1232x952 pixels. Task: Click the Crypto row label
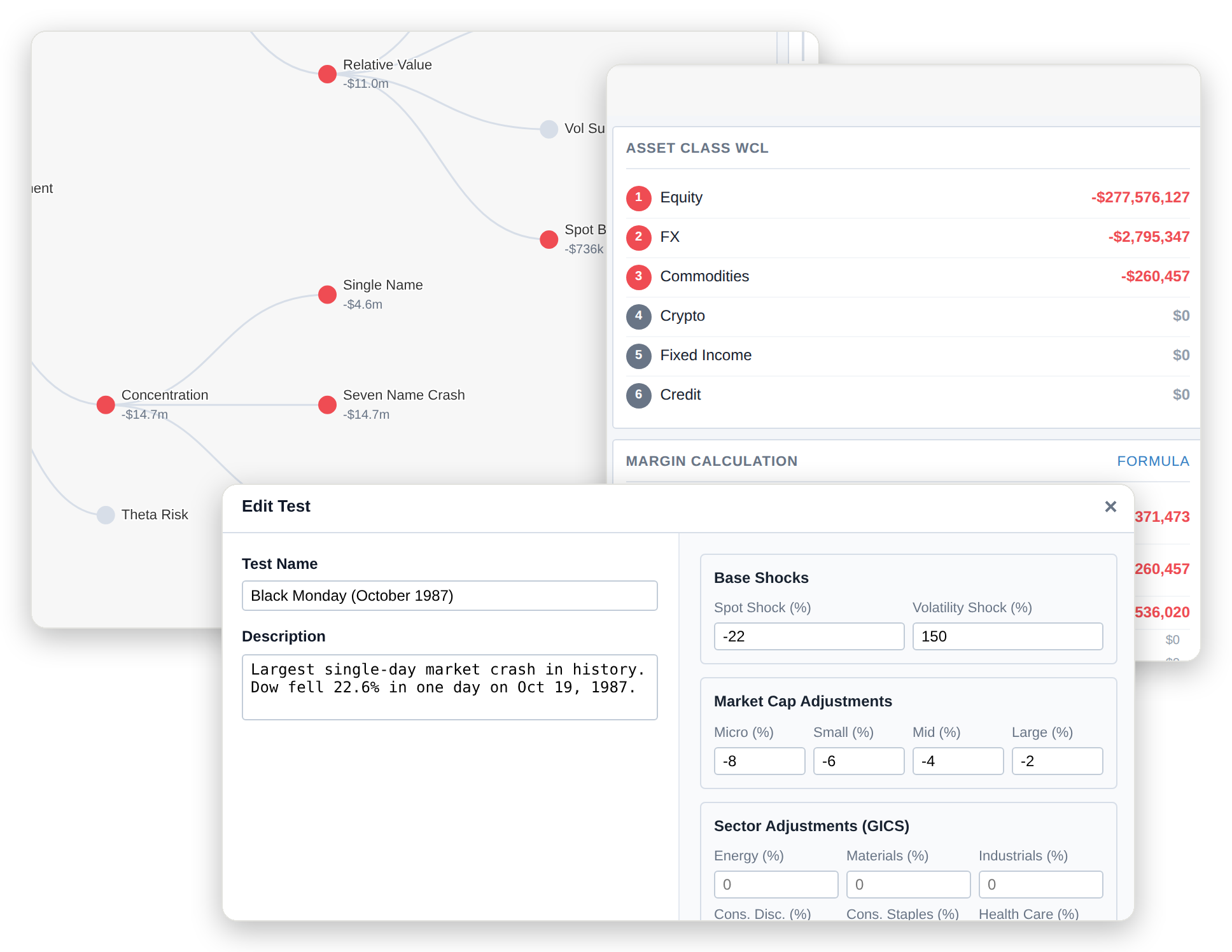click(x=682, y=316)
